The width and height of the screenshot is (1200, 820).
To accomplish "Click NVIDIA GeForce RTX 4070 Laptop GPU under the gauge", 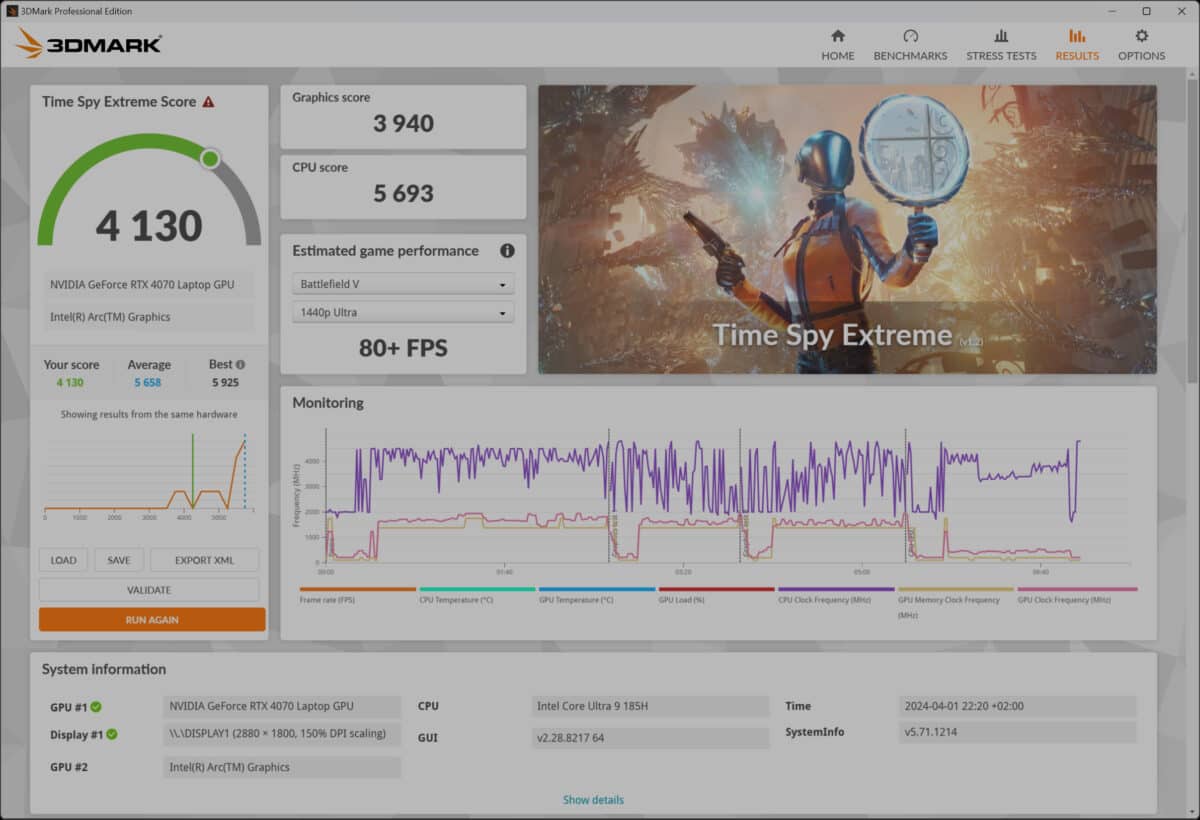I will (149, 285).
